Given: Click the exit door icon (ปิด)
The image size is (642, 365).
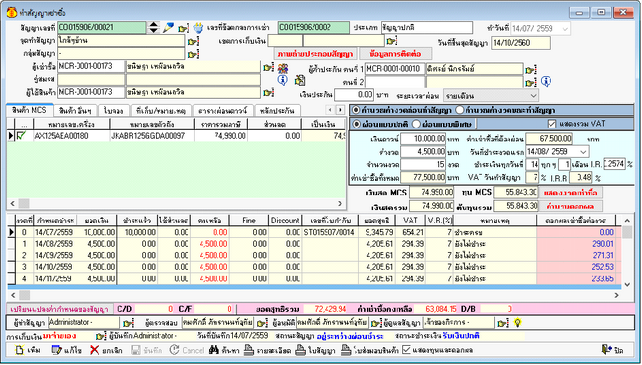Looking at the screenshot, I should coord(606,349).
